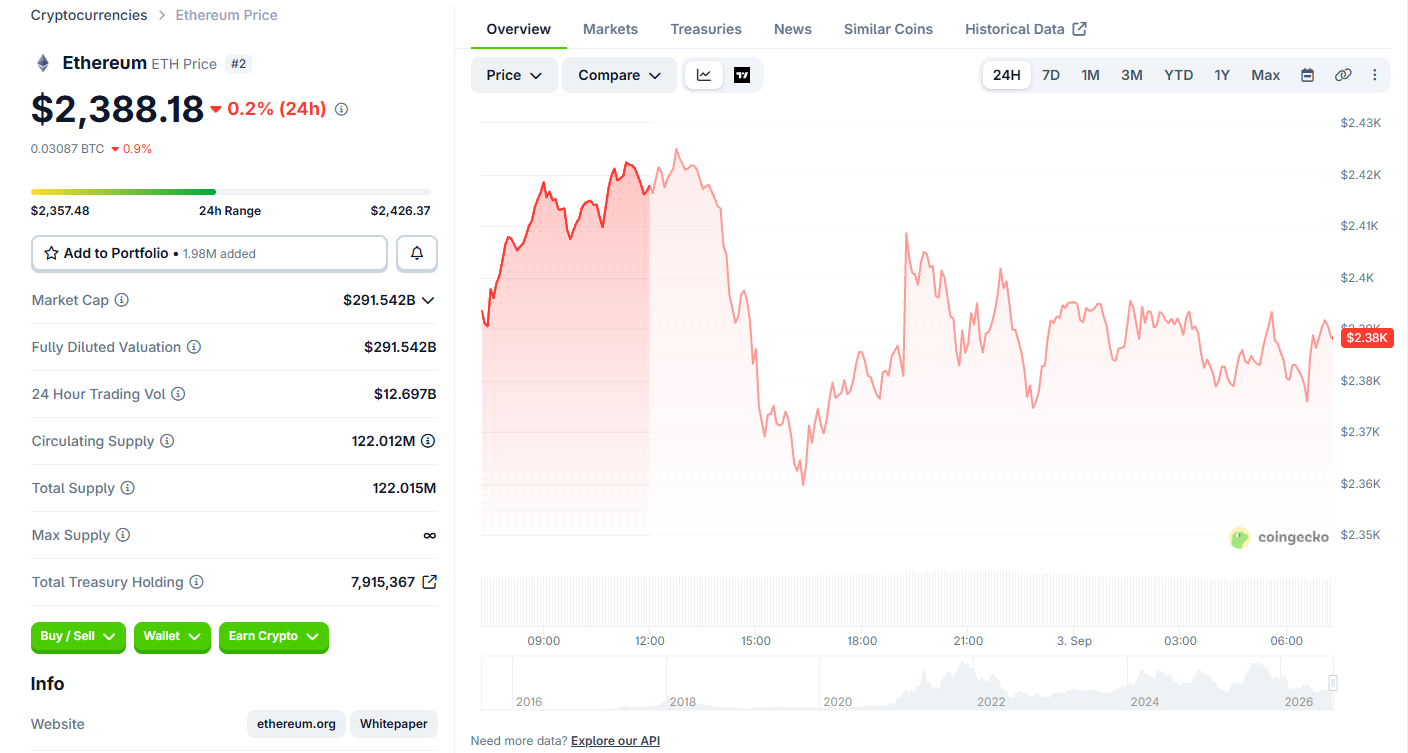Image resolution: width=1408 pixels, height=753 pixels.
Task: Click the 0.03087 BTC price text
Action: (67, 149)
